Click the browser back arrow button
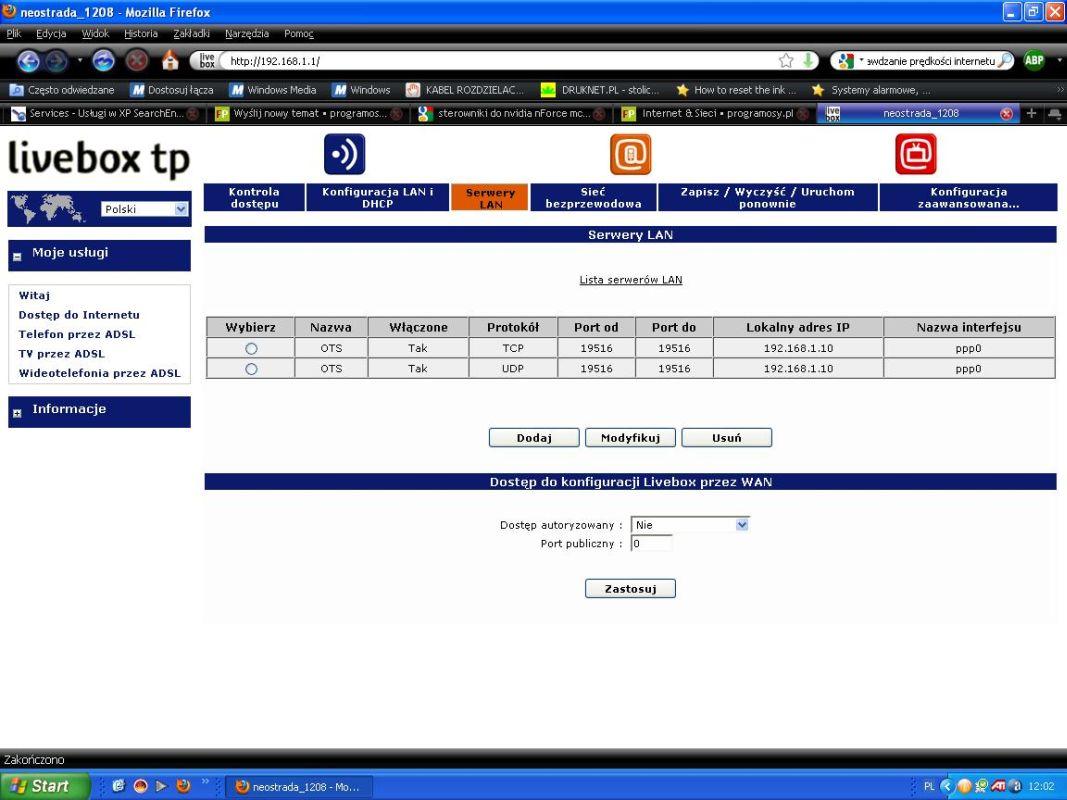The width and height of the screenshot is (1067, 800). (28, 61)
